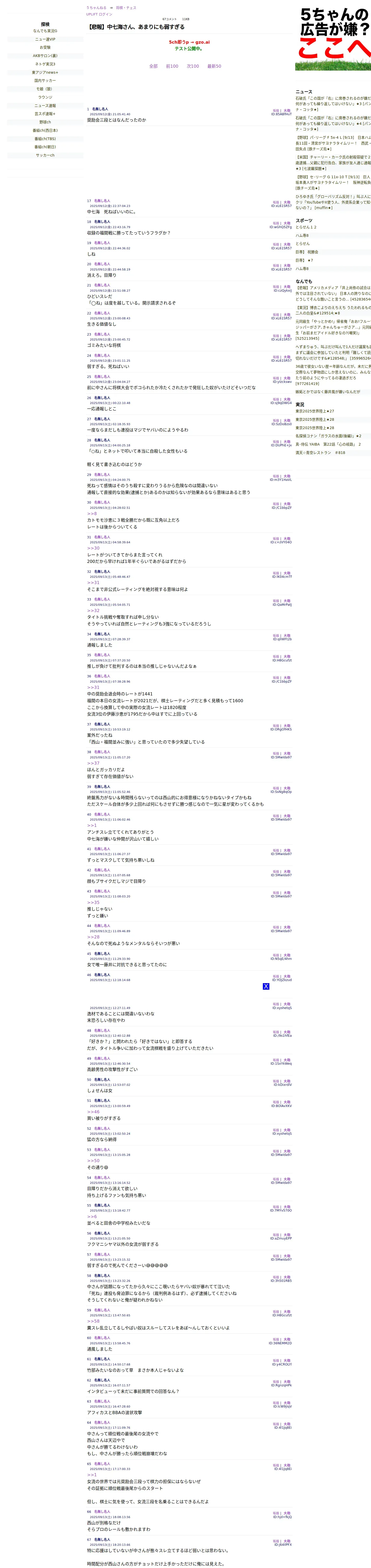Open the 5ちゃんねる breadcrumb link

click(96, 8)
